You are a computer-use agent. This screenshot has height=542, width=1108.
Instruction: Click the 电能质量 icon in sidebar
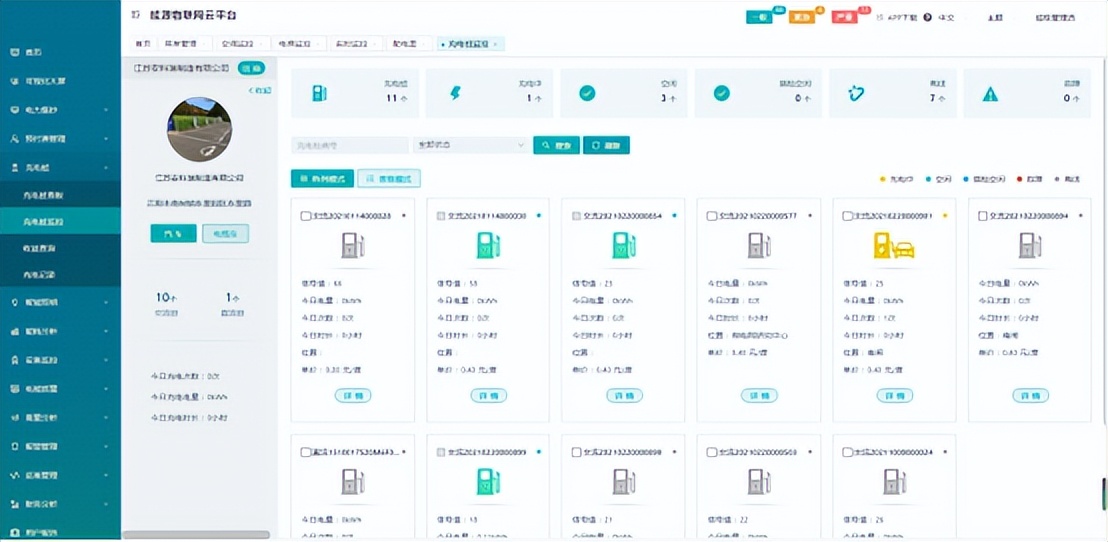pos(14,389)
